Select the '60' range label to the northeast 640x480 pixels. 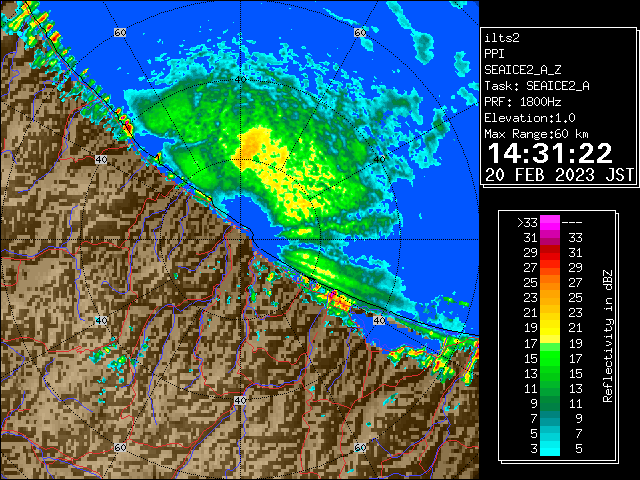click(360, 32)
